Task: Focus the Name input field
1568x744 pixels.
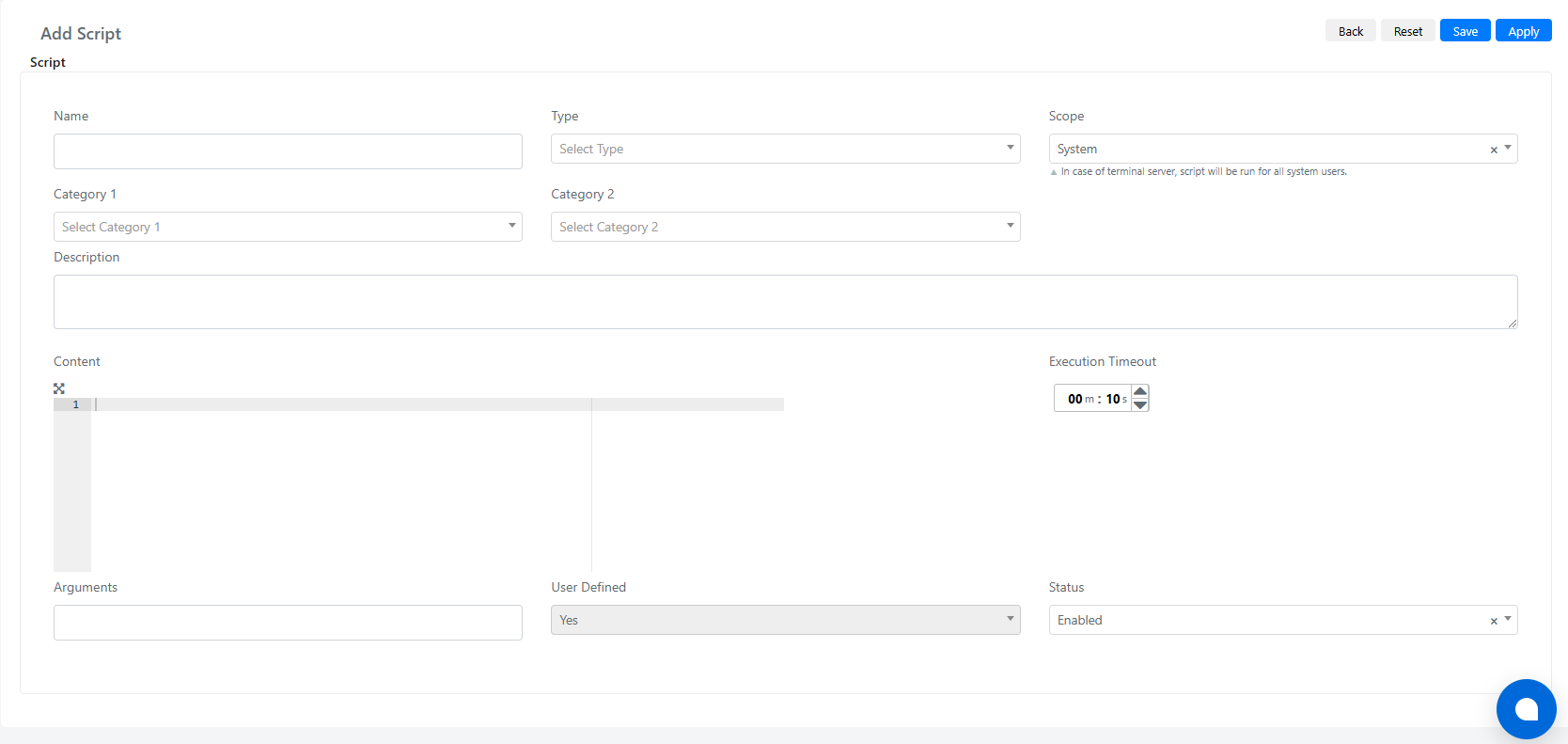Action: pyautogui.click(x=288, y=151)
